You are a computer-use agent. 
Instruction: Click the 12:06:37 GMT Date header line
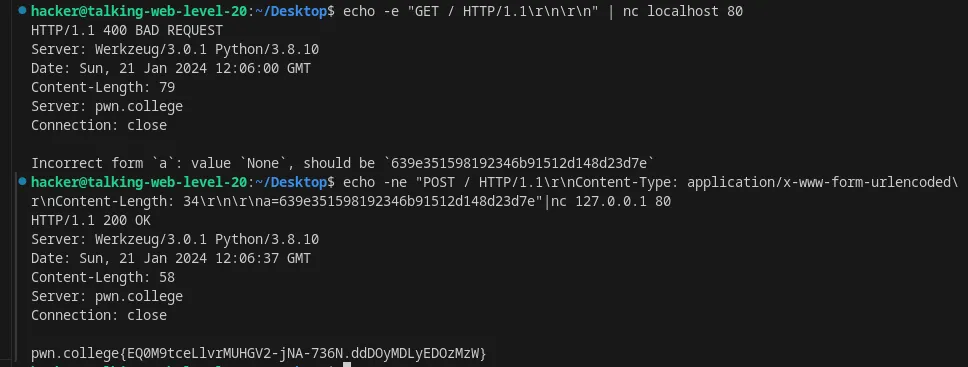click(171, 258)
